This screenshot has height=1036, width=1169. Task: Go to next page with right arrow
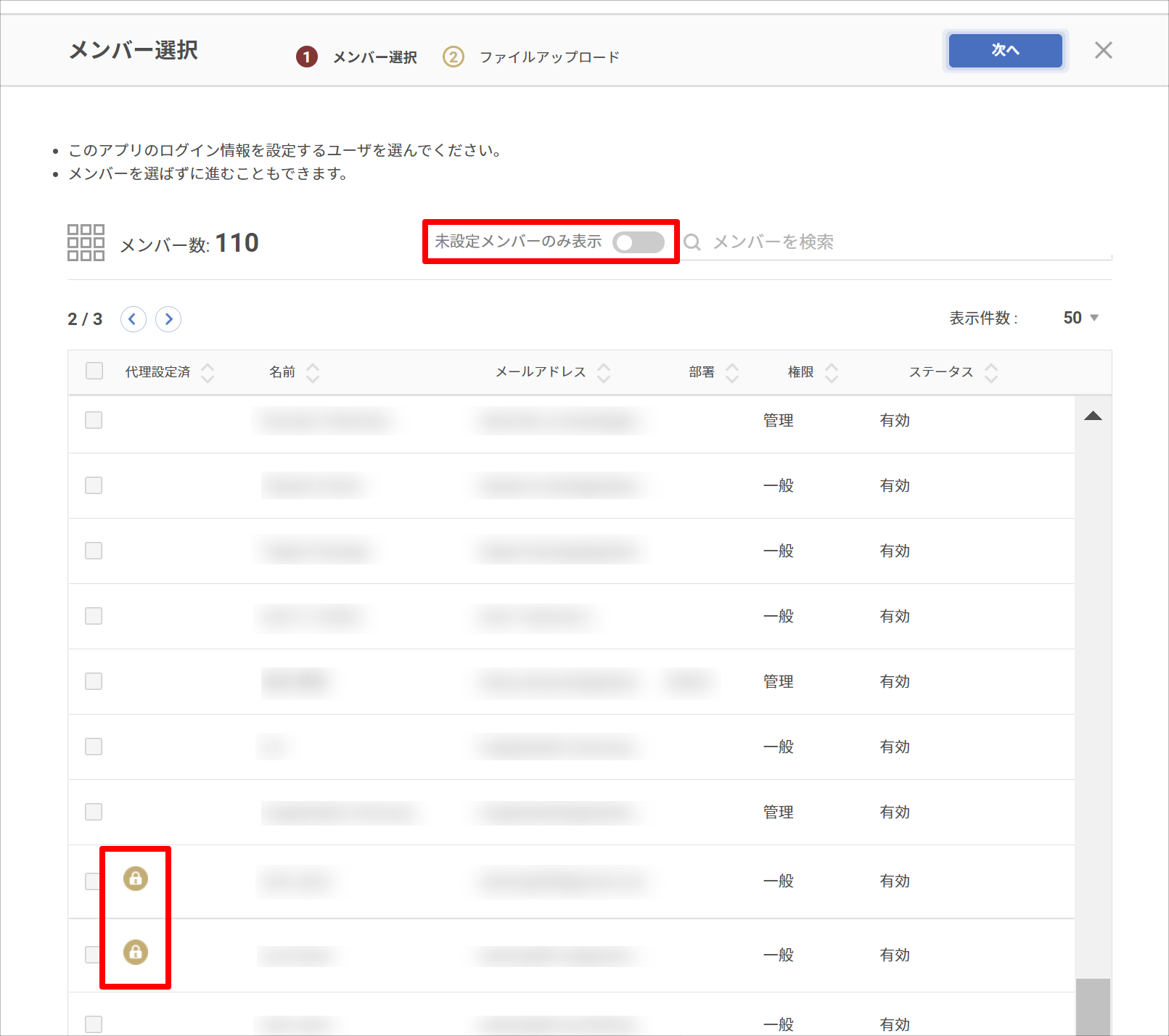pos(168,319)
